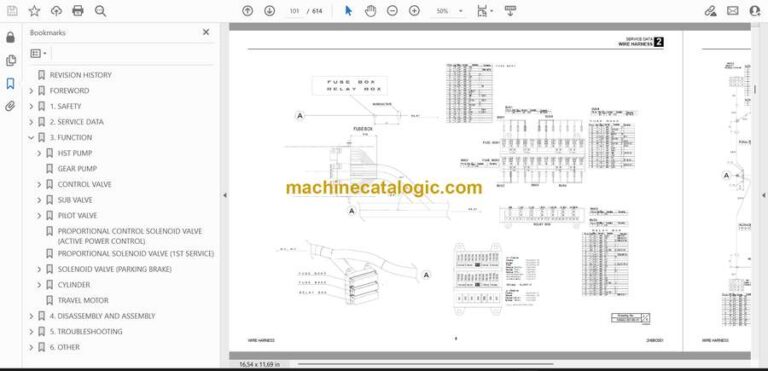Expand the SUB VALVE bookmark
Screen dimensions: 768x371
[39, 200]
